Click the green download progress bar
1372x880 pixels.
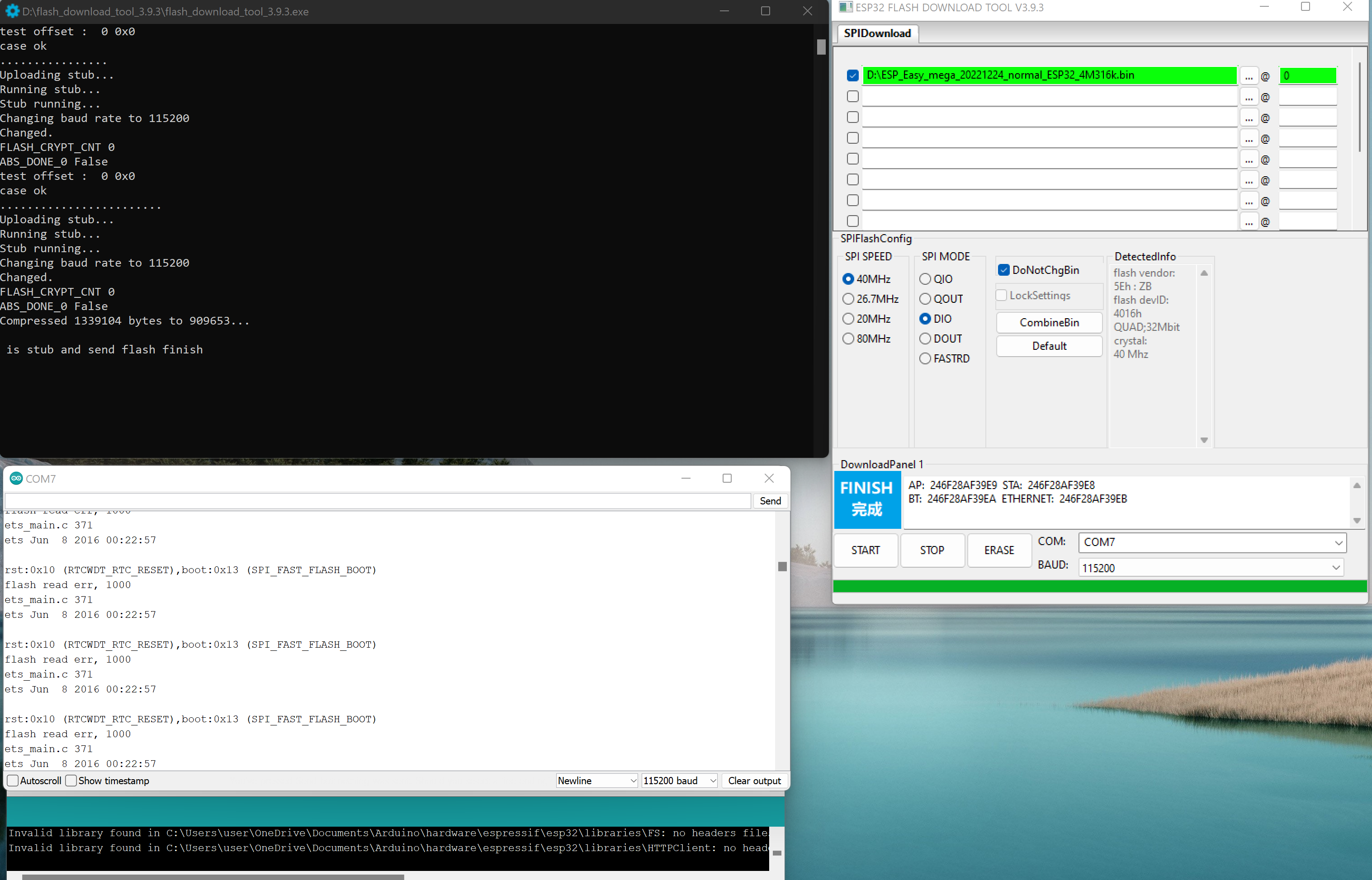(x=1099, y=586)
